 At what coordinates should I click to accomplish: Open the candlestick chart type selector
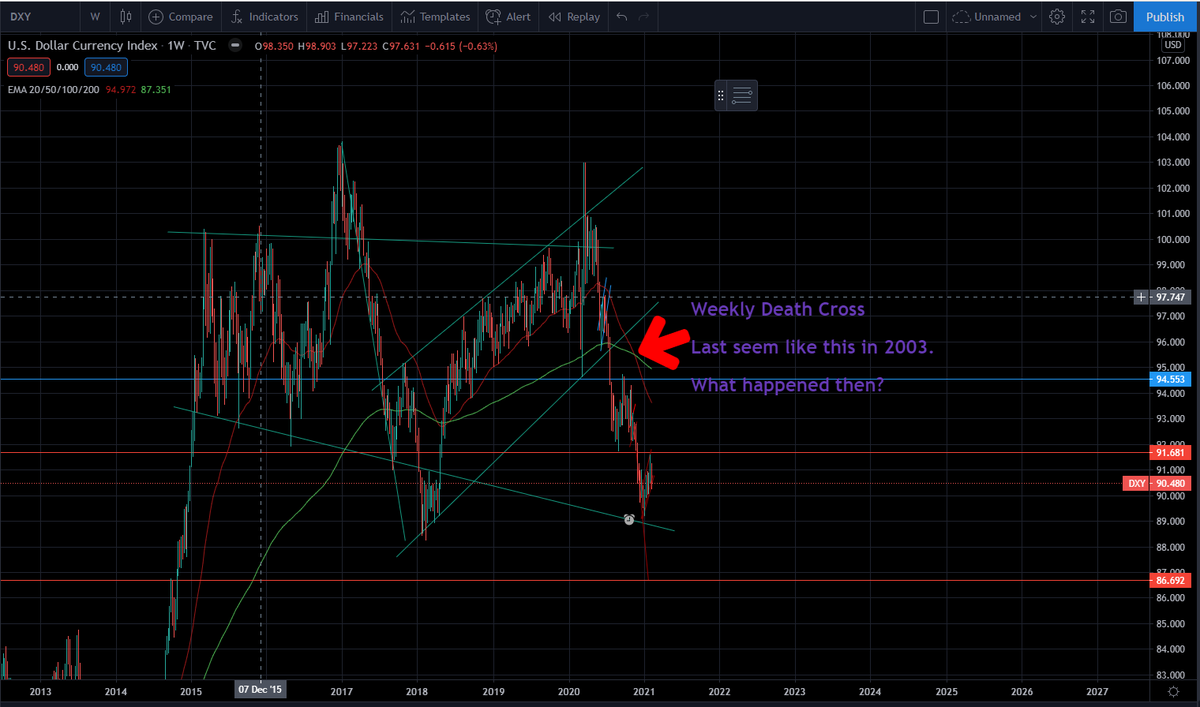125,16
